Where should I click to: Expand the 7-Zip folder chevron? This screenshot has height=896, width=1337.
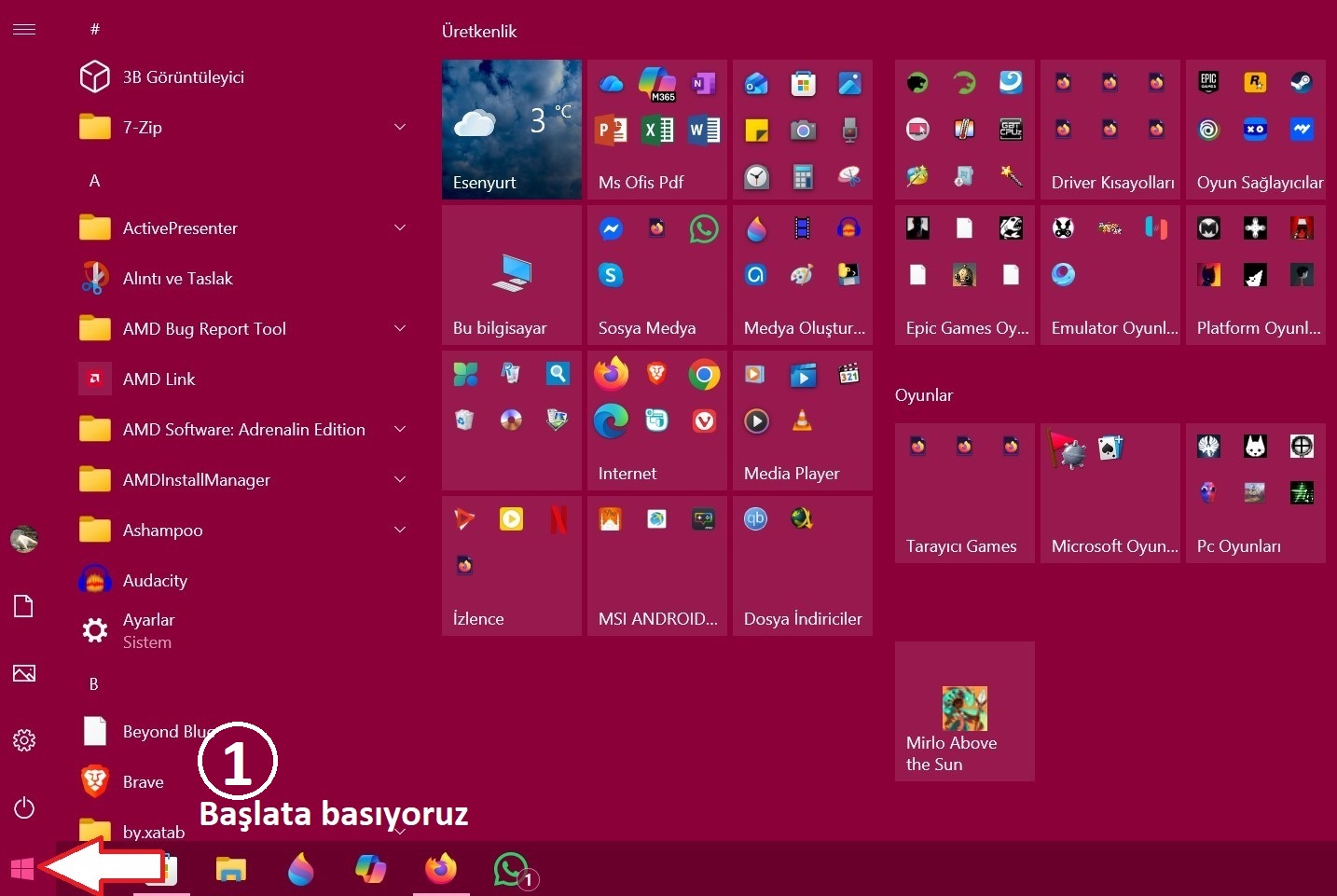tap(400, 127)
